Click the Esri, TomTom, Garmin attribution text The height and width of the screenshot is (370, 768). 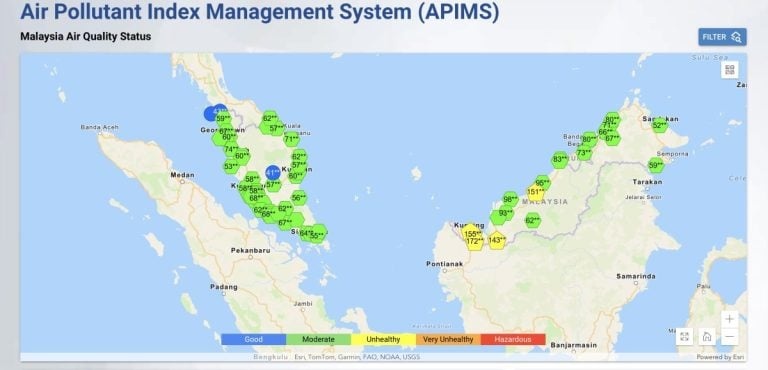357,357
